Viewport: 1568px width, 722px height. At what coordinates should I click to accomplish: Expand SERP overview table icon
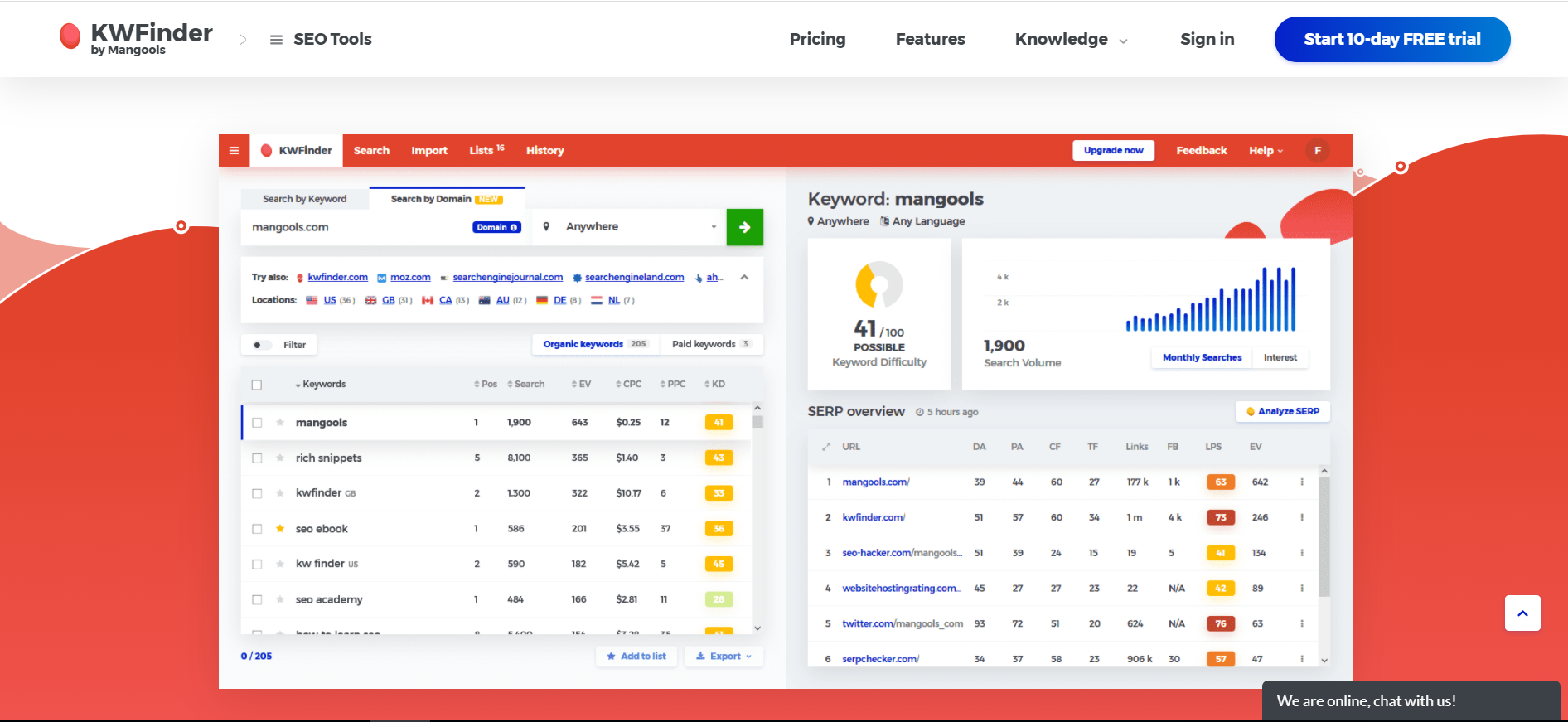tap(825, 447)
